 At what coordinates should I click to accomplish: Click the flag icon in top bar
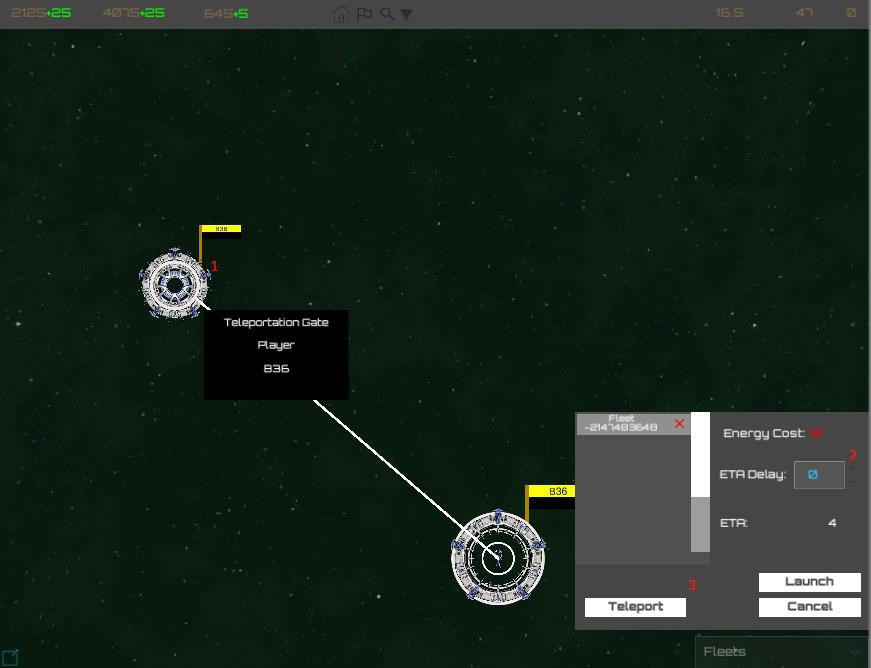[x=364, y=14]
